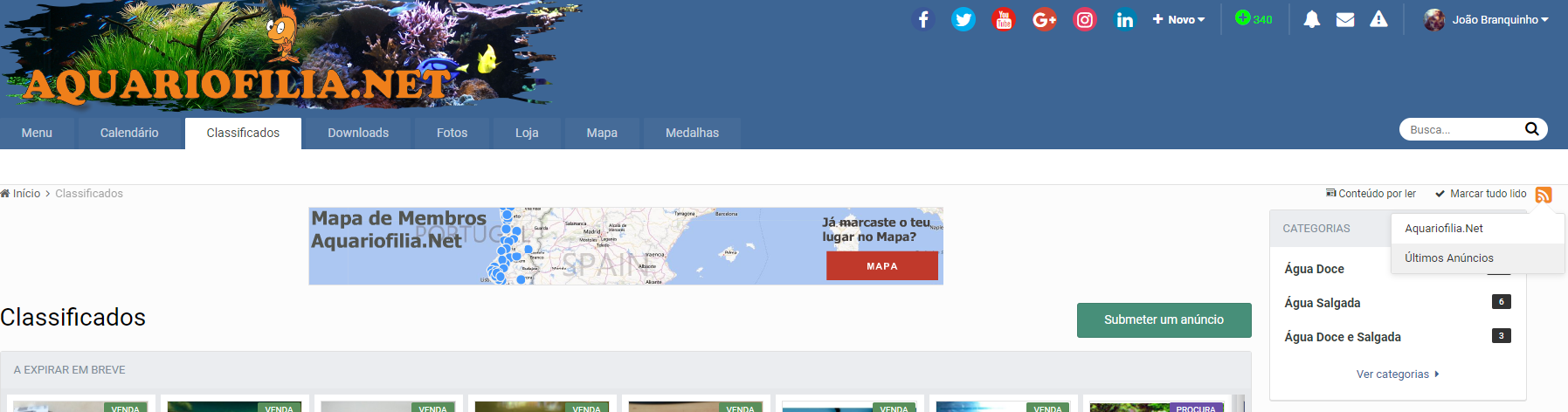Open the LinkedIn icon
This screenshot has width=1568, height=412.
tap(1124, 19)
